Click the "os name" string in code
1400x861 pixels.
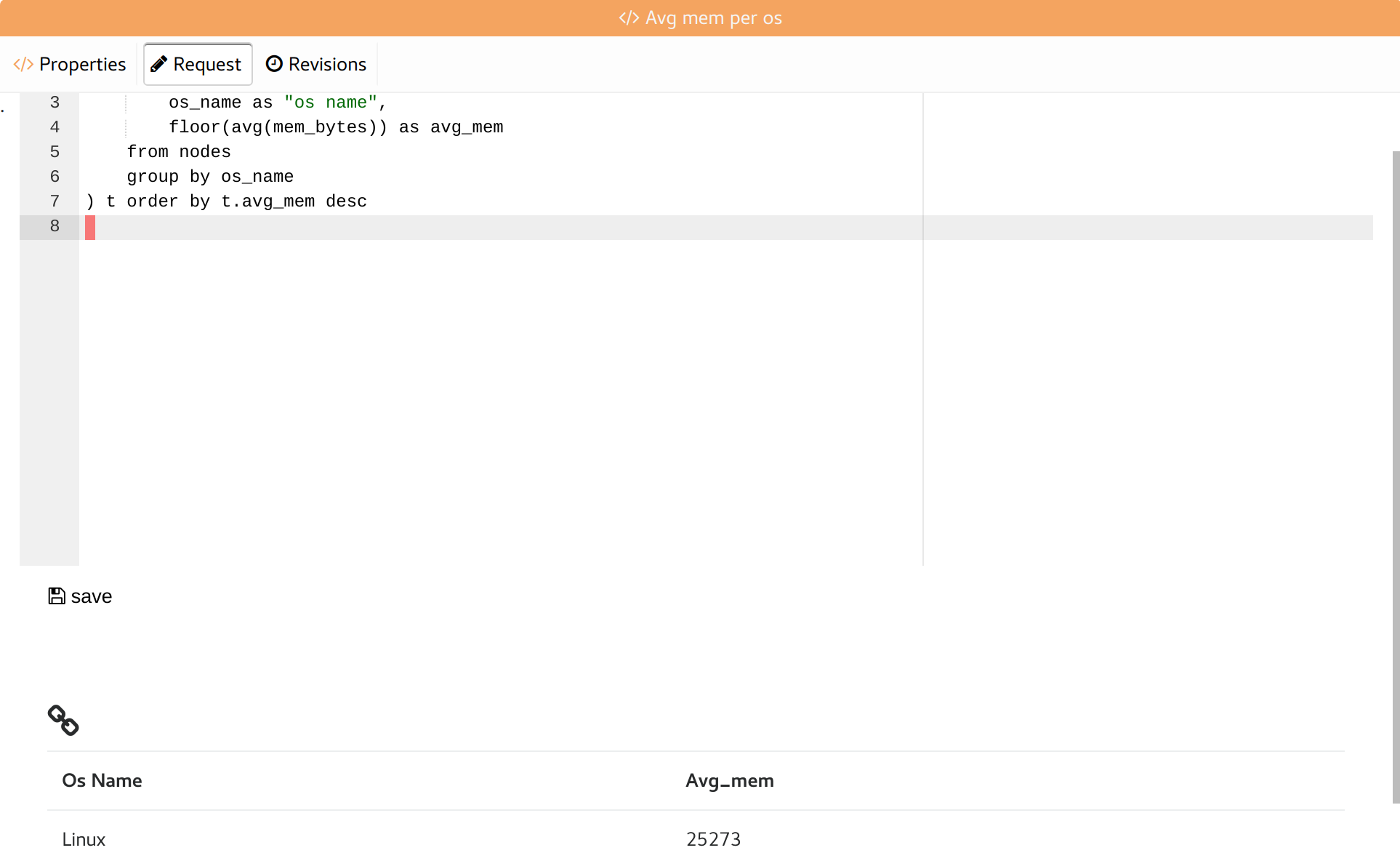coord(331,103)
